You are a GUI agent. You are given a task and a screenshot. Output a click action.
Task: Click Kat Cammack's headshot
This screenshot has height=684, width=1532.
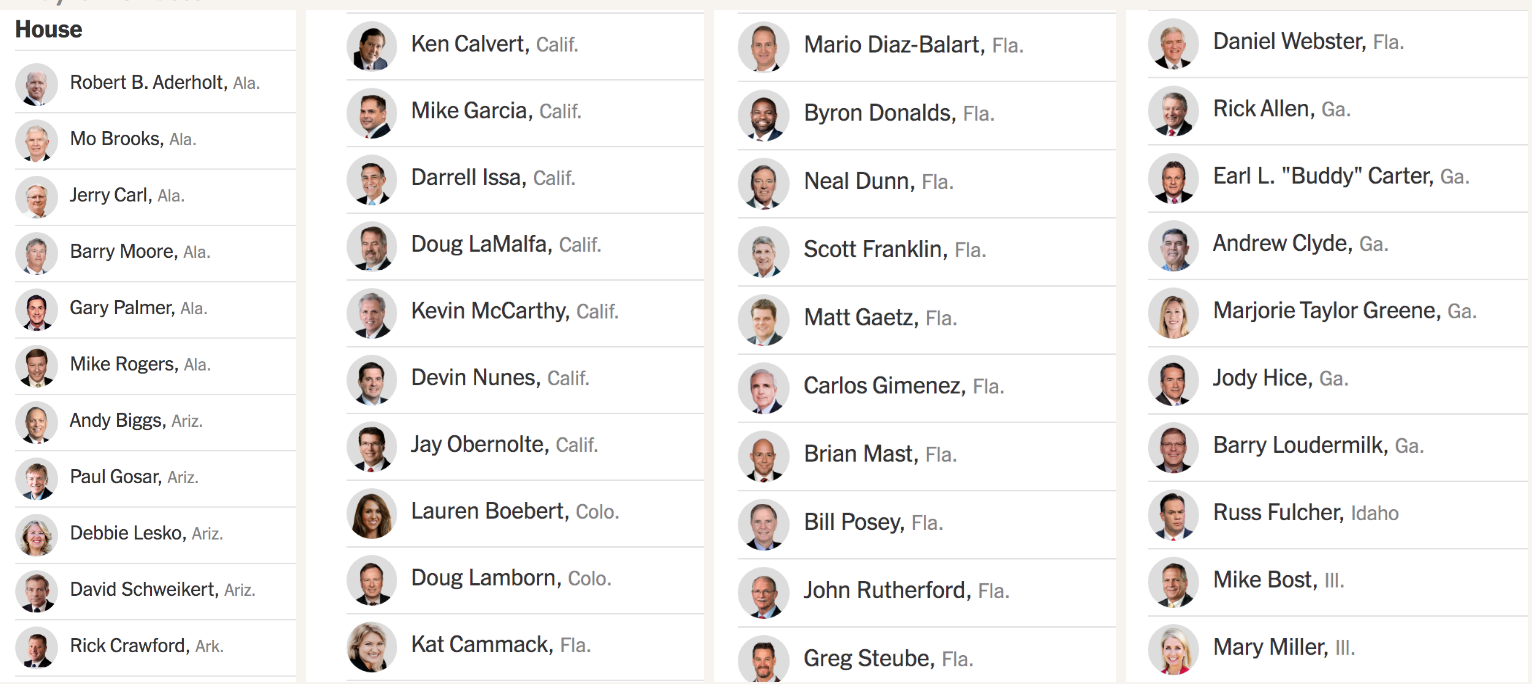(x=372, y=646)
